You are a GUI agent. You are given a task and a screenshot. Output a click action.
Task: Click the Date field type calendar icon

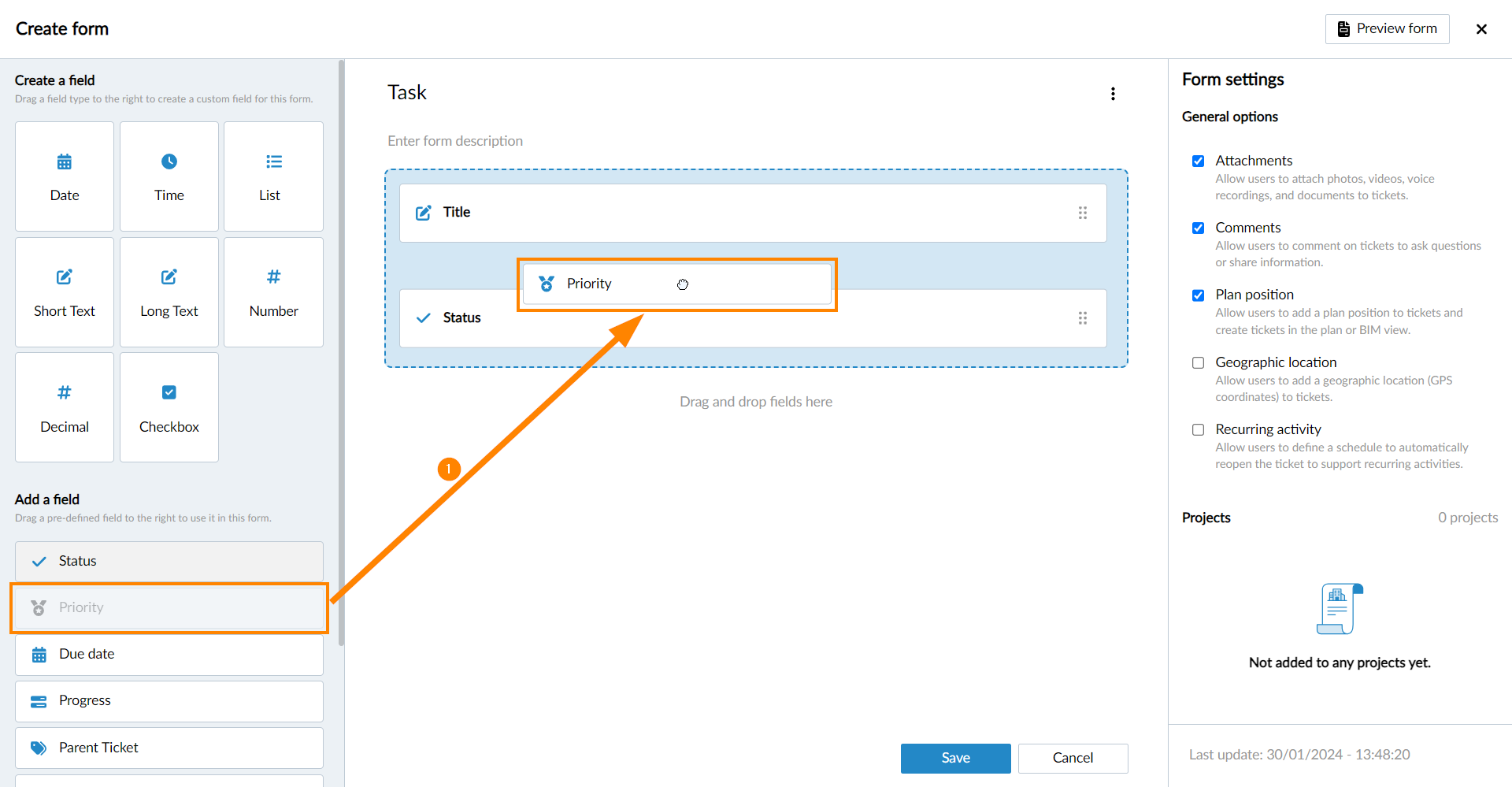pyautogui.click(x=65, y=162)
